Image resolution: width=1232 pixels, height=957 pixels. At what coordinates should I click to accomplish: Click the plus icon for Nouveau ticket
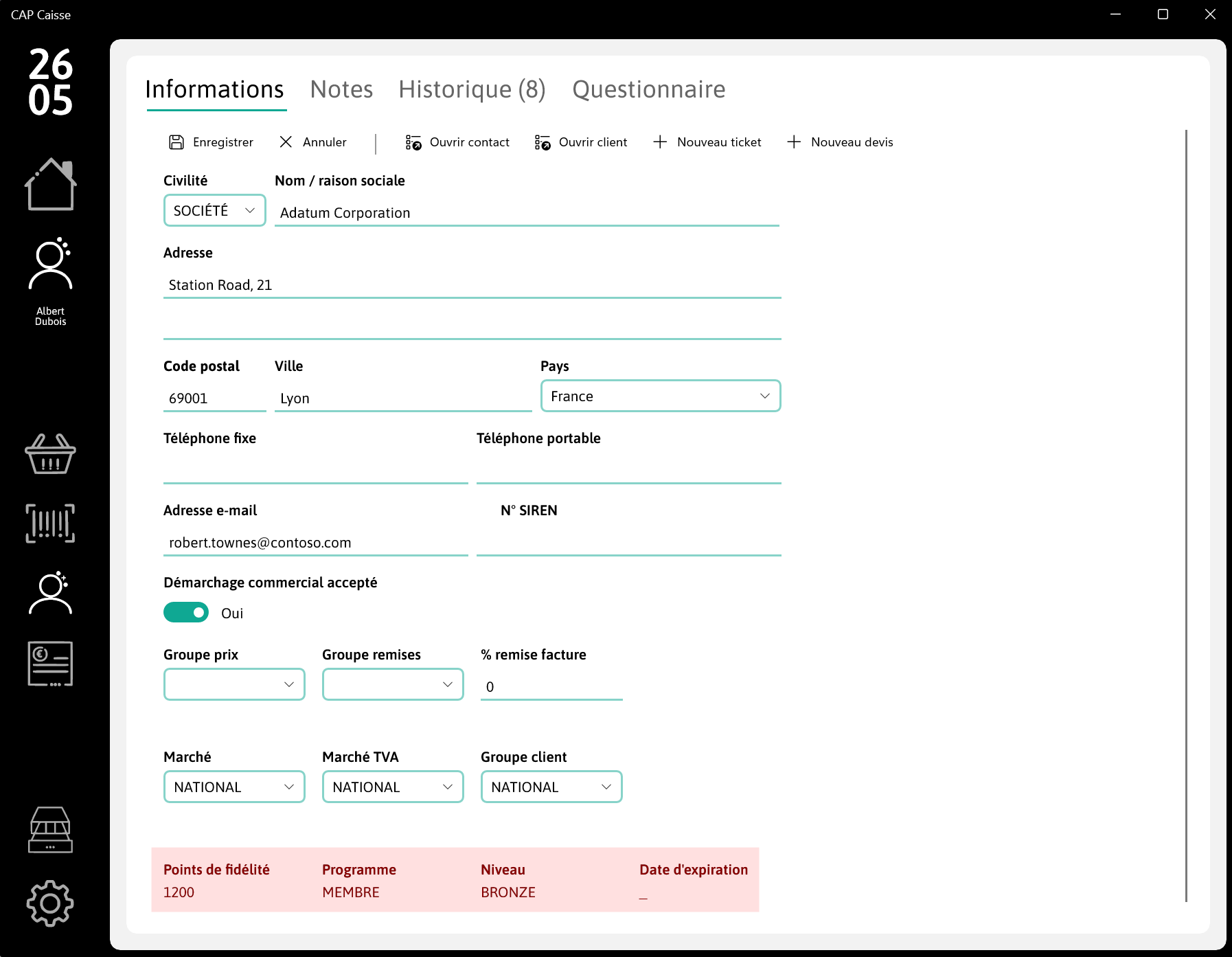660,142
